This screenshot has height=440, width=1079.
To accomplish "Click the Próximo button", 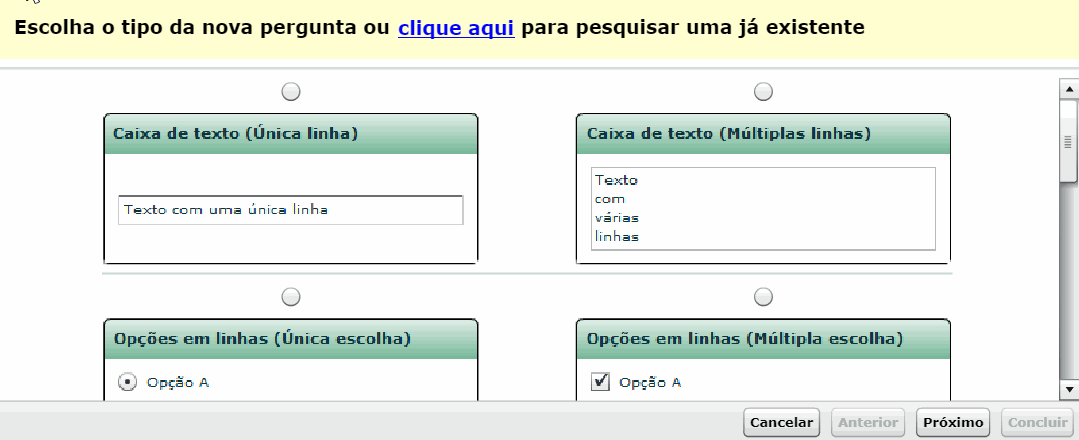I will coord(953,422).
